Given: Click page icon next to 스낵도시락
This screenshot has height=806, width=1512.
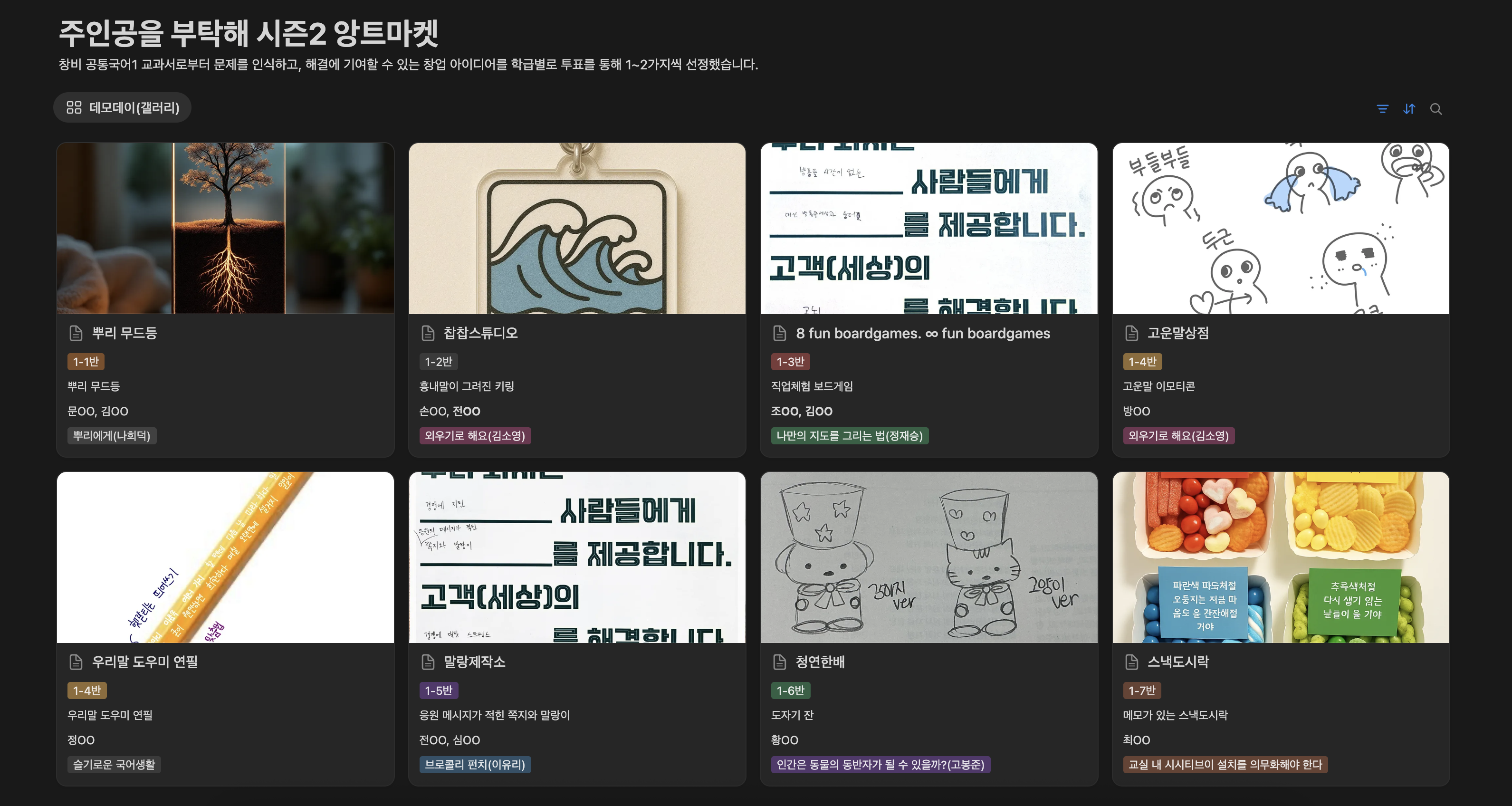Looking at the screenshot, I should point(1132,662).
